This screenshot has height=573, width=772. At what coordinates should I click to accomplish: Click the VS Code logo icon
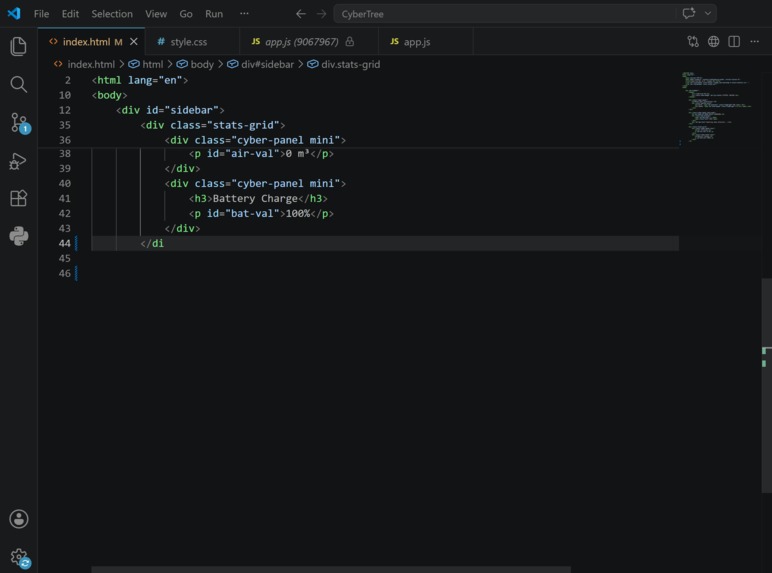click(14, 13)
